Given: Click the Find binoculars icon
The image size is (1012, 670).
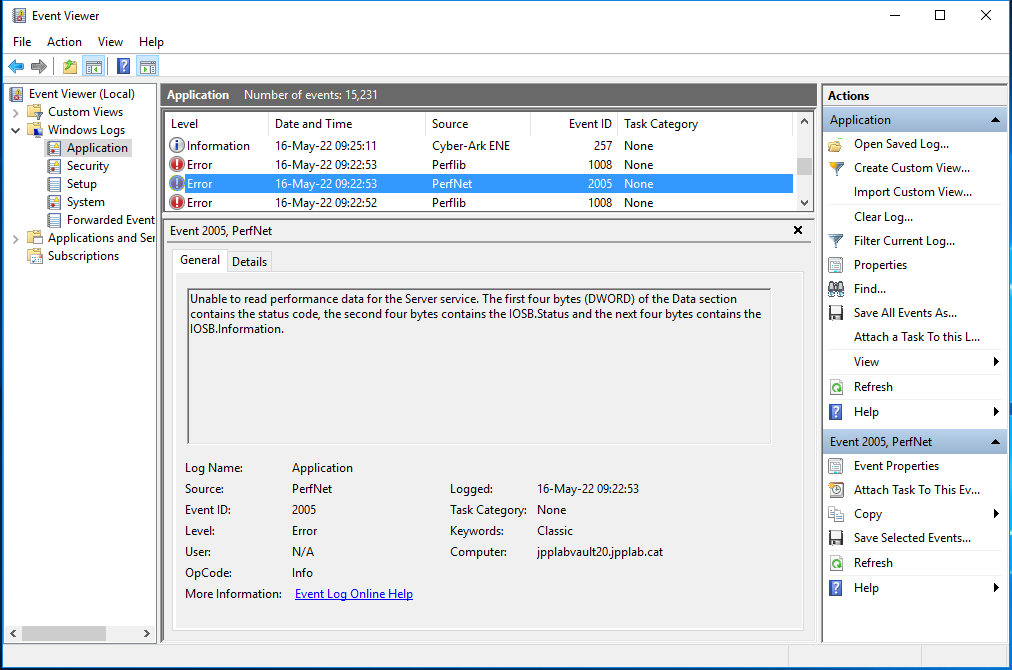Looking at the screenshot, I should pos(836,289).
